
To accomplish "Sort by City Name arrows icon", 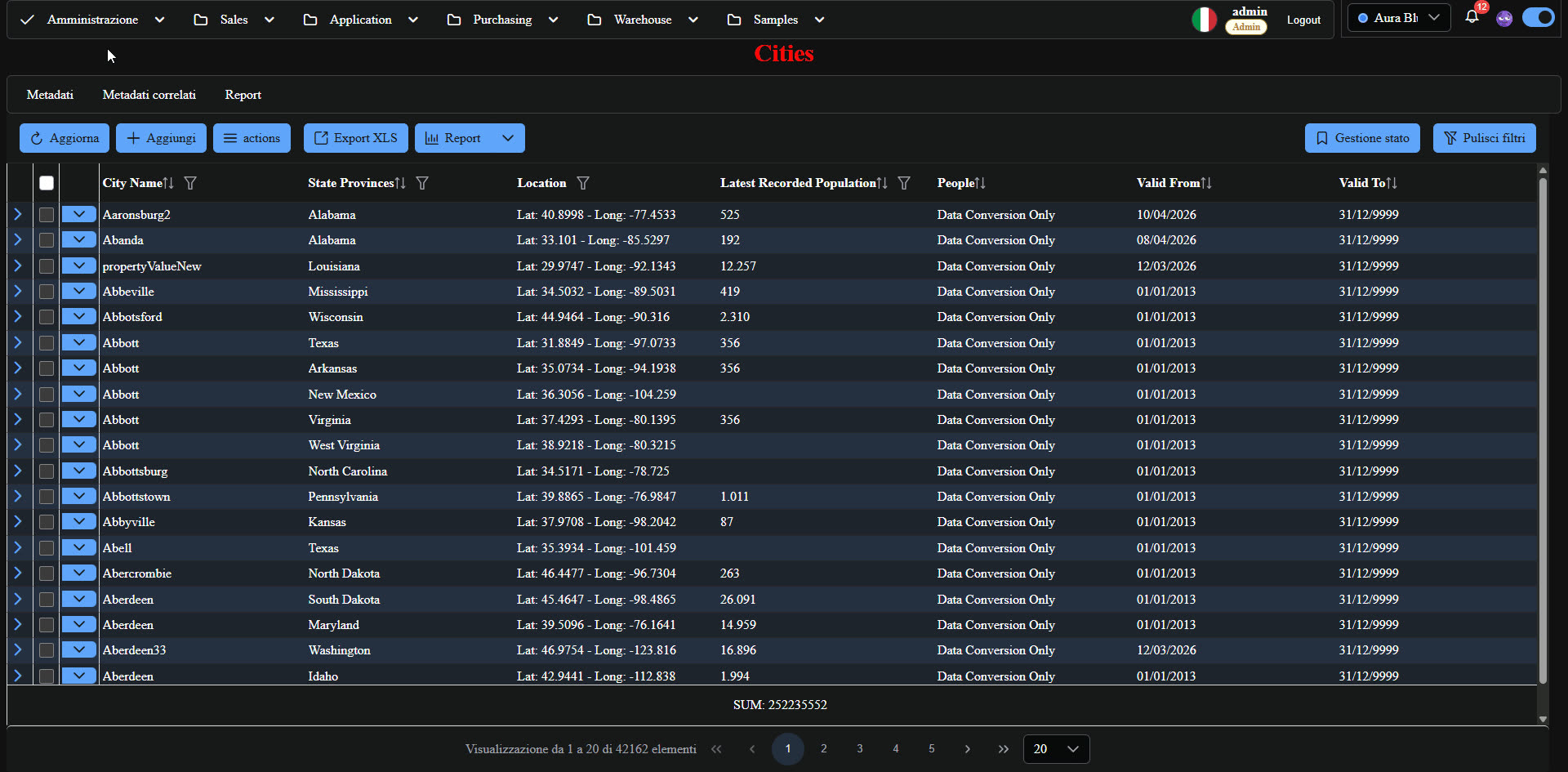I will (x=168, y=183).
